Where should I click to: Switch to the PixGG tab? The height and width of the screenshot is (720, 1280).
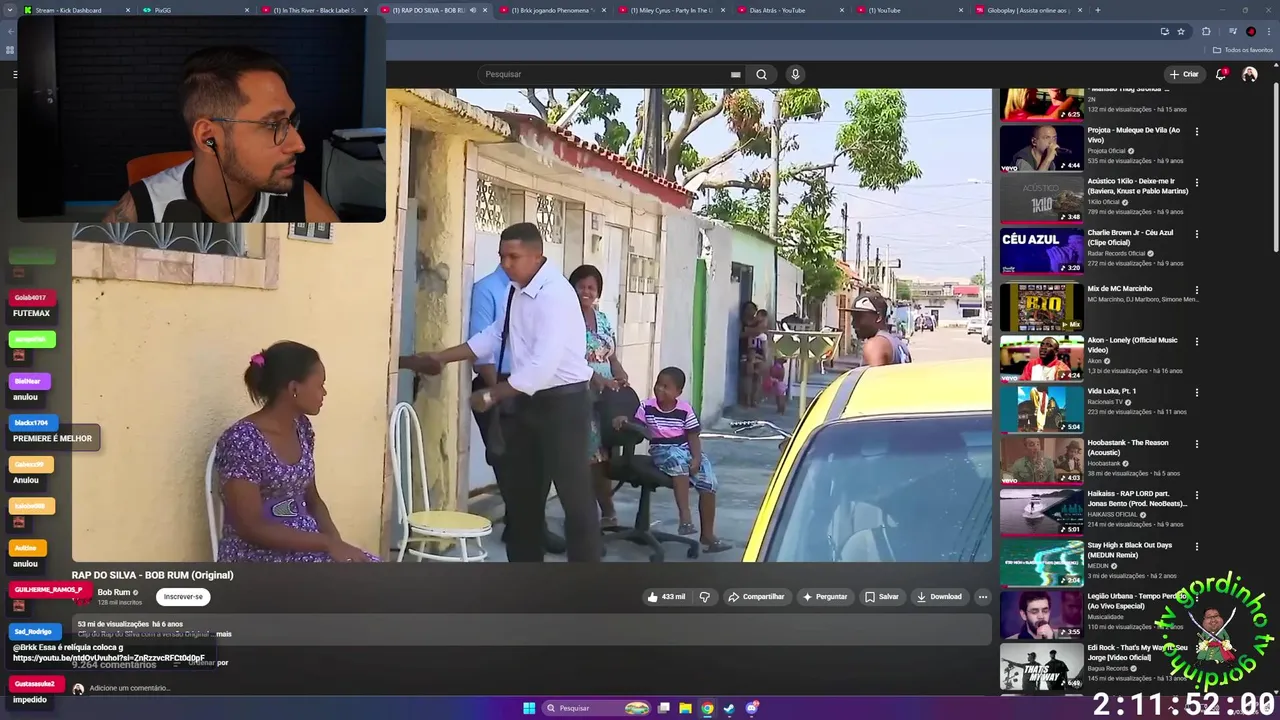coord(196,10)
